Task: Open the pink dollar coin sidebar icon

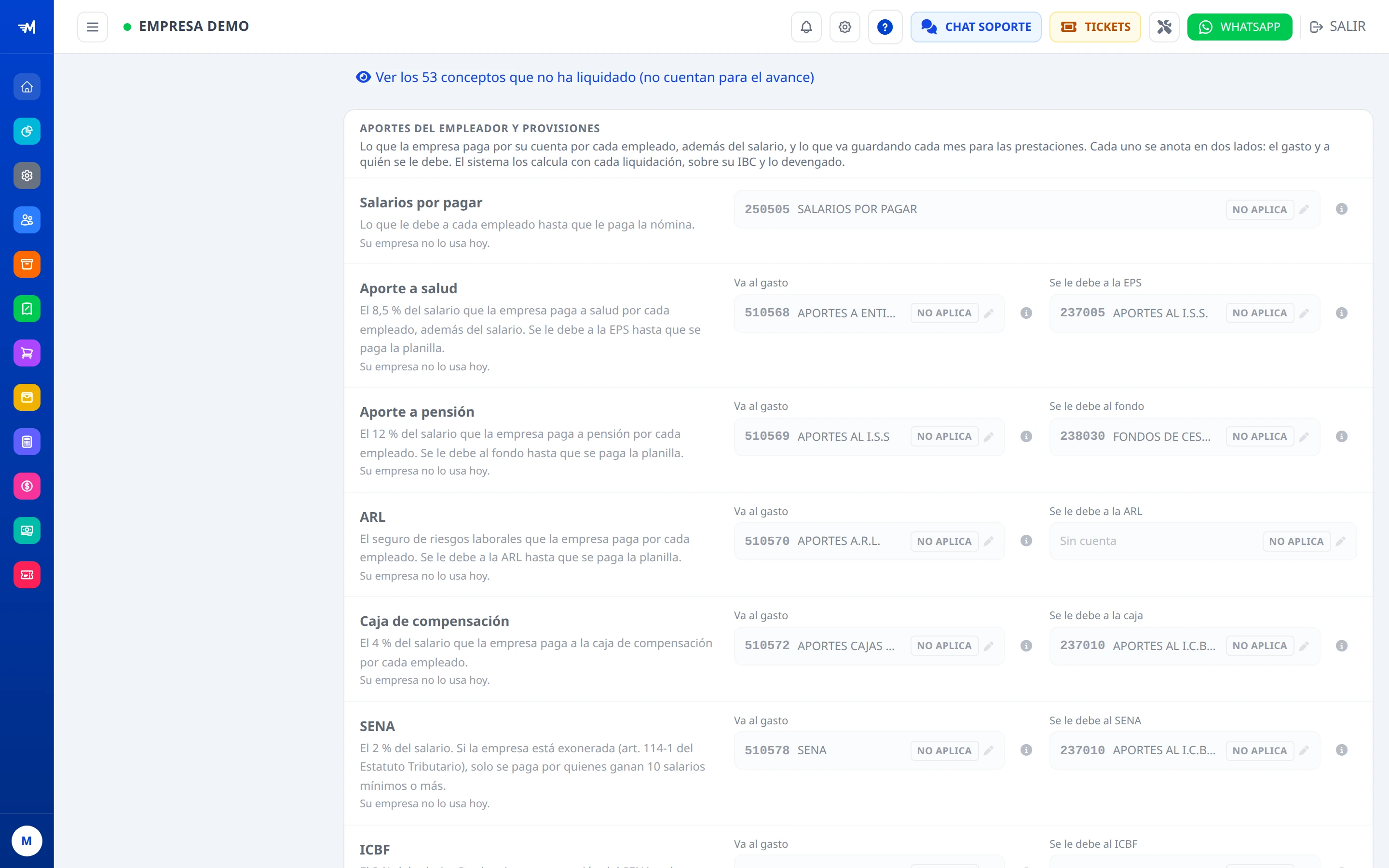Action: (27, 486)
